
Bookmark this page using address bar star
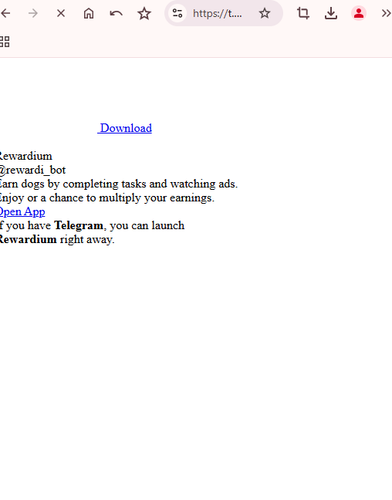coord(265,13)
